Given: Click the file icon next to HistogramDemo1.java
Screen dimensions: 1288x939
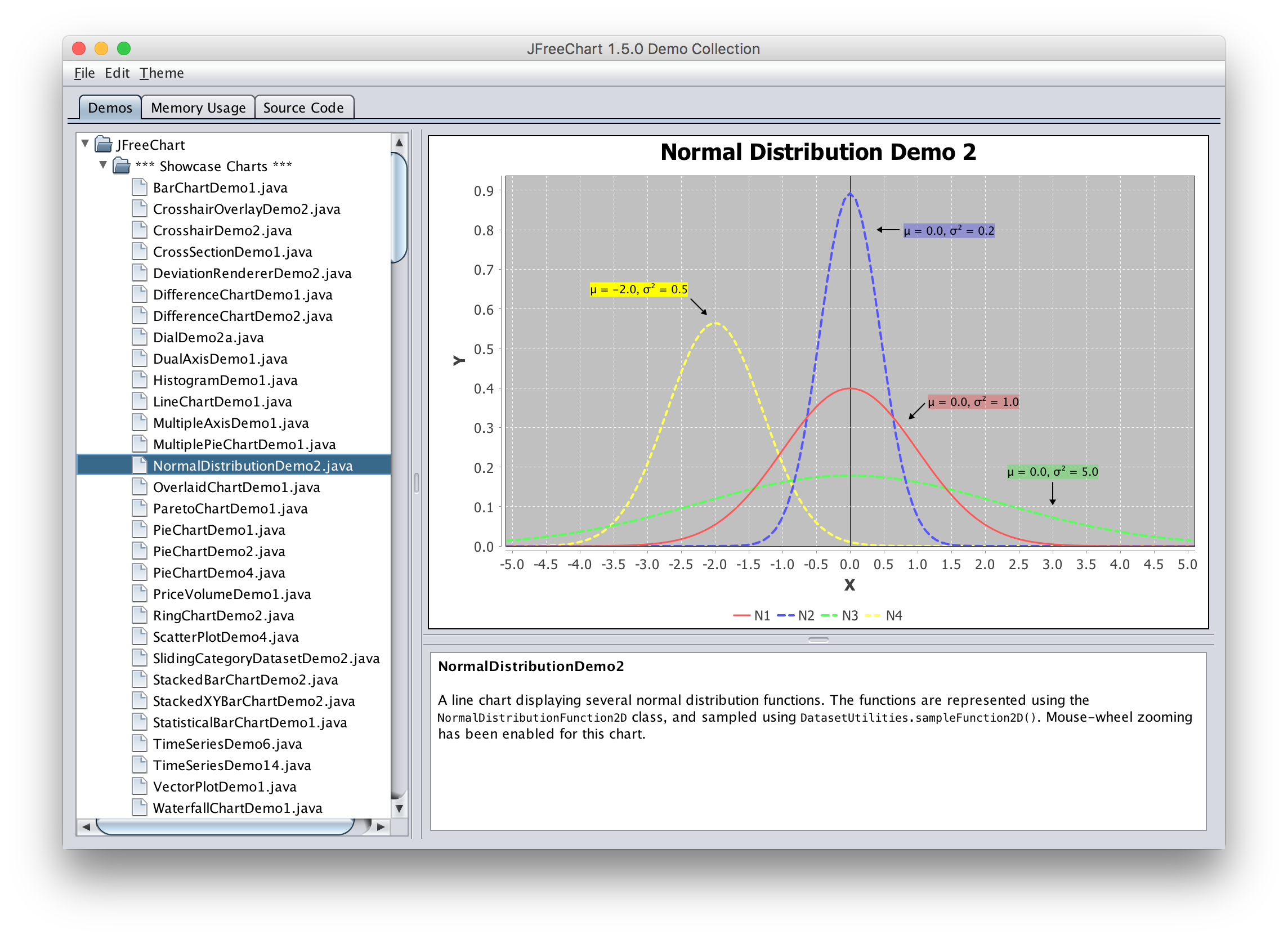Looking at the screenshot, I should [139, 379].
